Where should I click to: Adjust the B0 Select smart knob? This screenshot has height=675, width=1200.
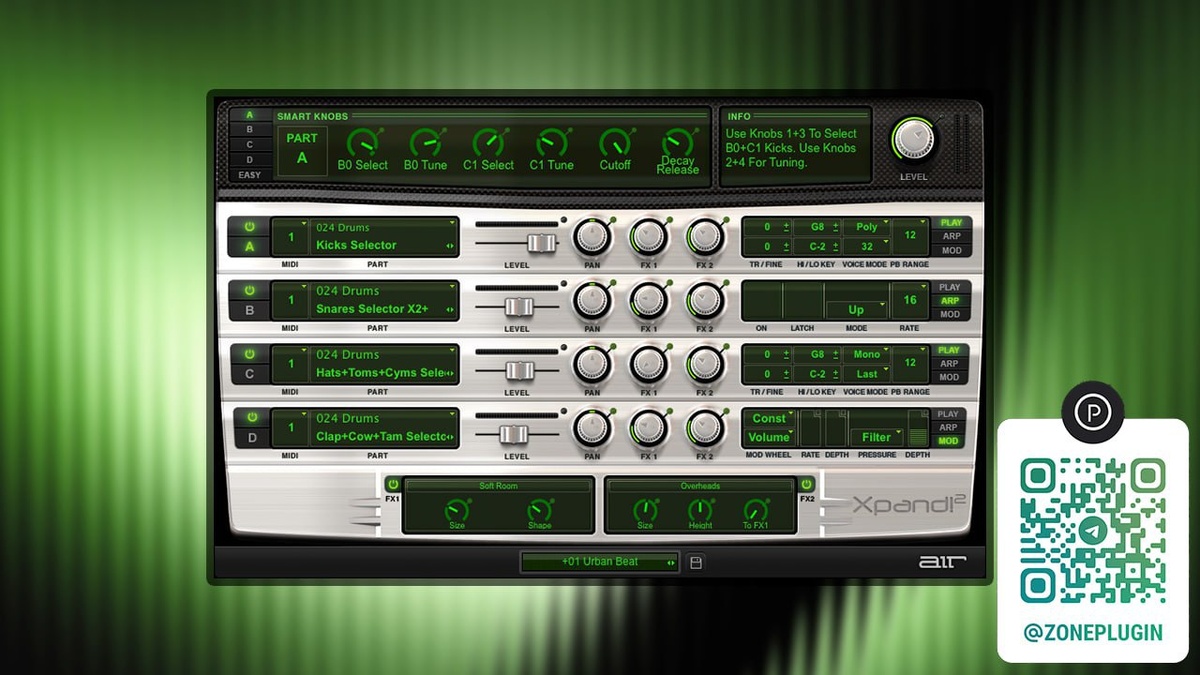tap(362, 143)
